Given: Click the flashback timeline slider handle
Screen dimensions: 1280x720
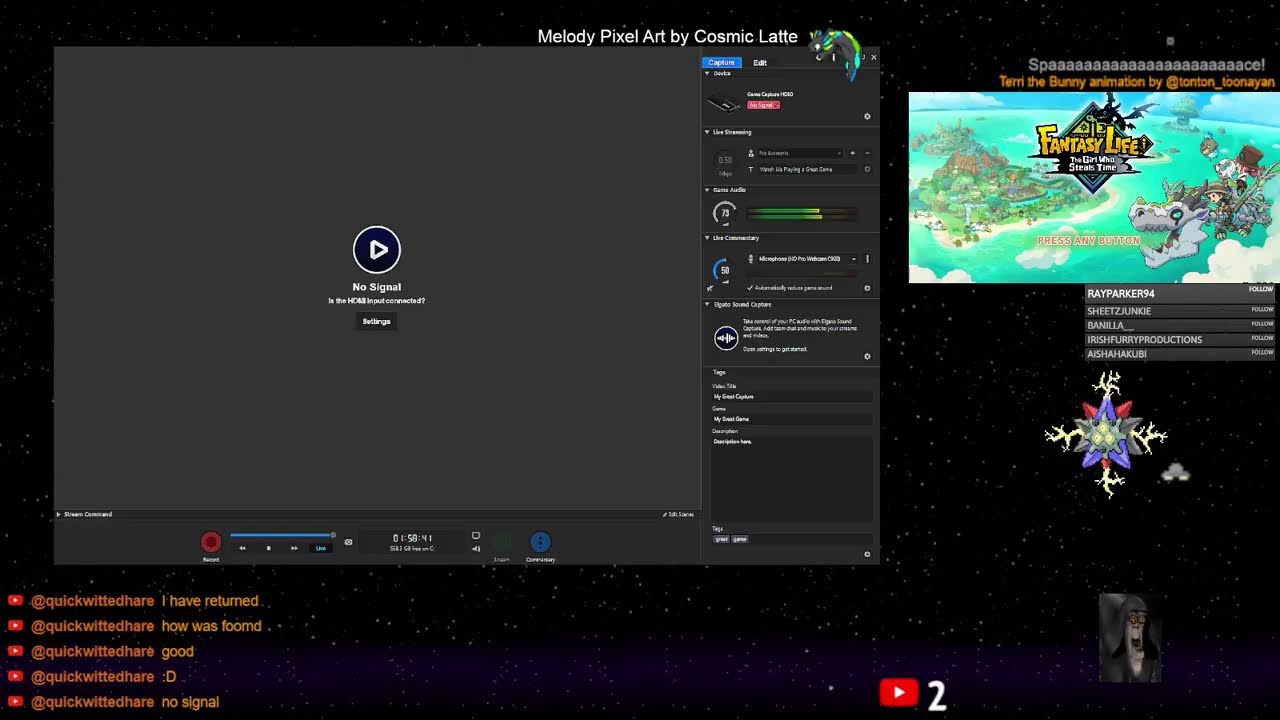Looking at the screenshot, I should point(333,535).
